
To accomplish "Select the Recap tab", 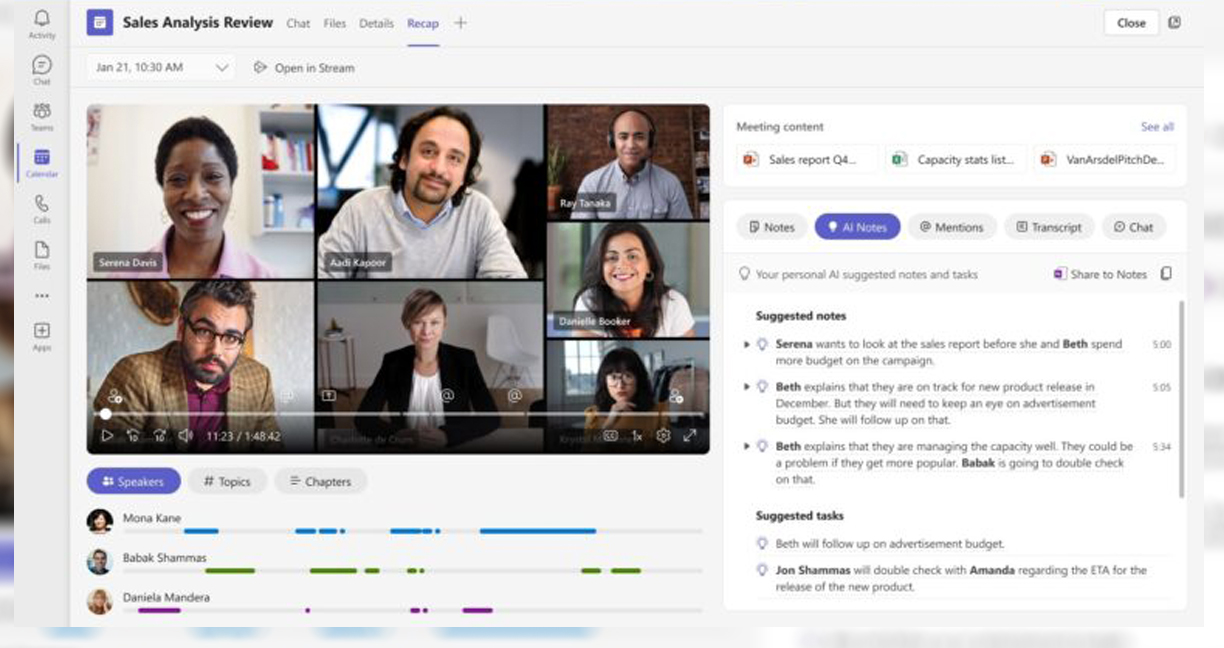I will (x=423, y=23).
